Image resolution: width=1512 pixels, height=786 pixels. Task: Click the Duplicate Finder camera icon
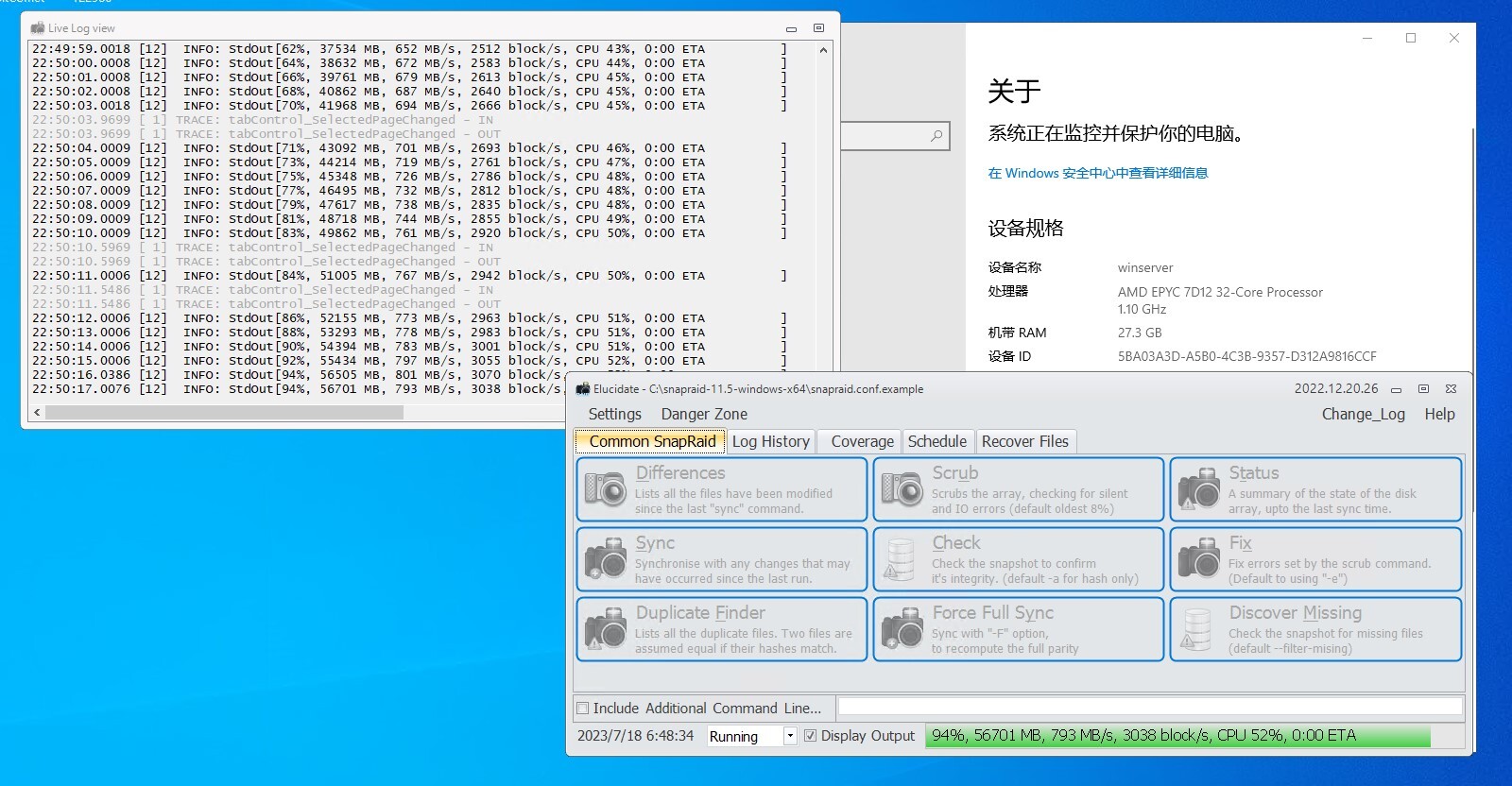coord(606,629)
